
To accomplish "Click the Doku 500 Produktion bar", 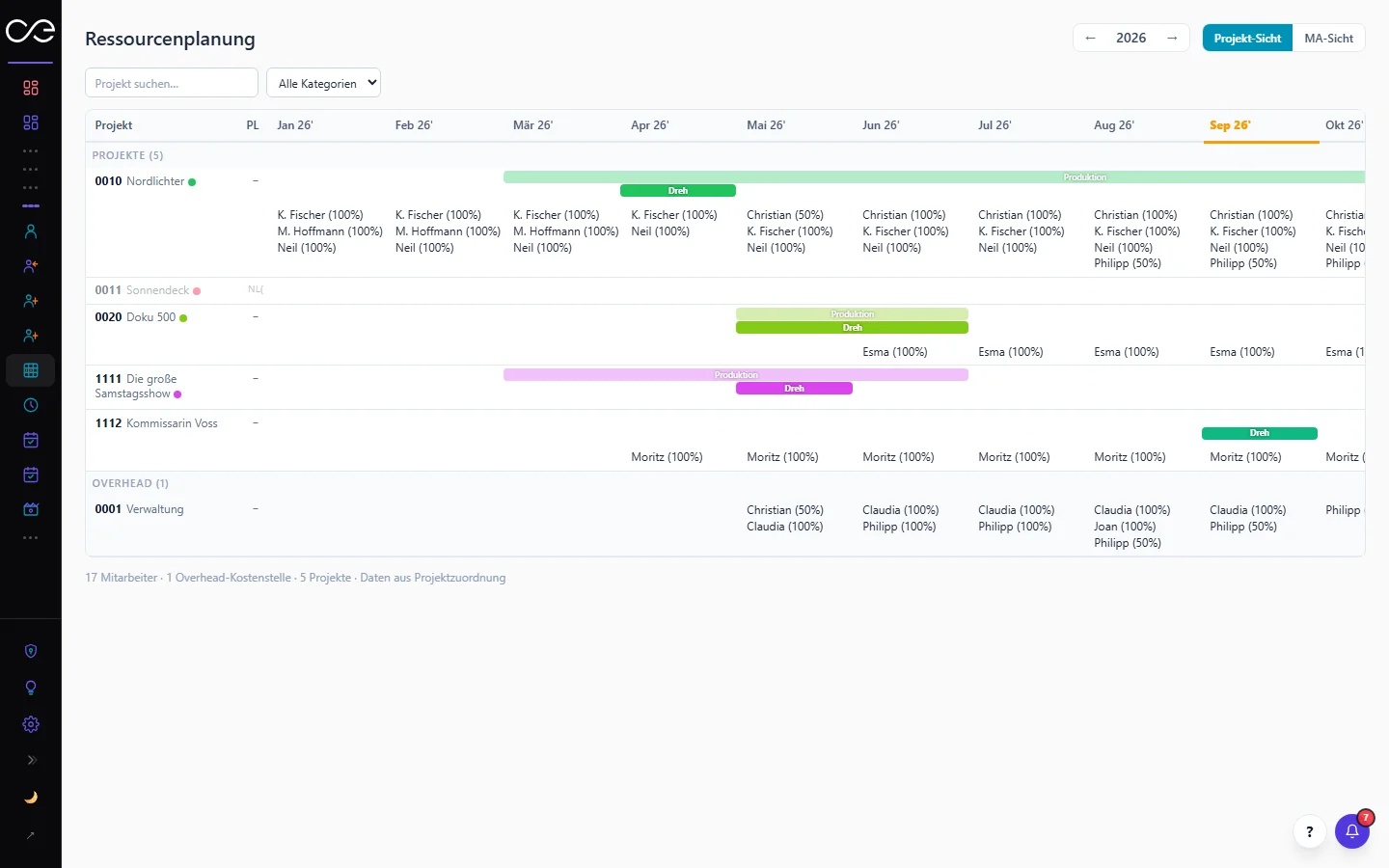I will point(852,314).
